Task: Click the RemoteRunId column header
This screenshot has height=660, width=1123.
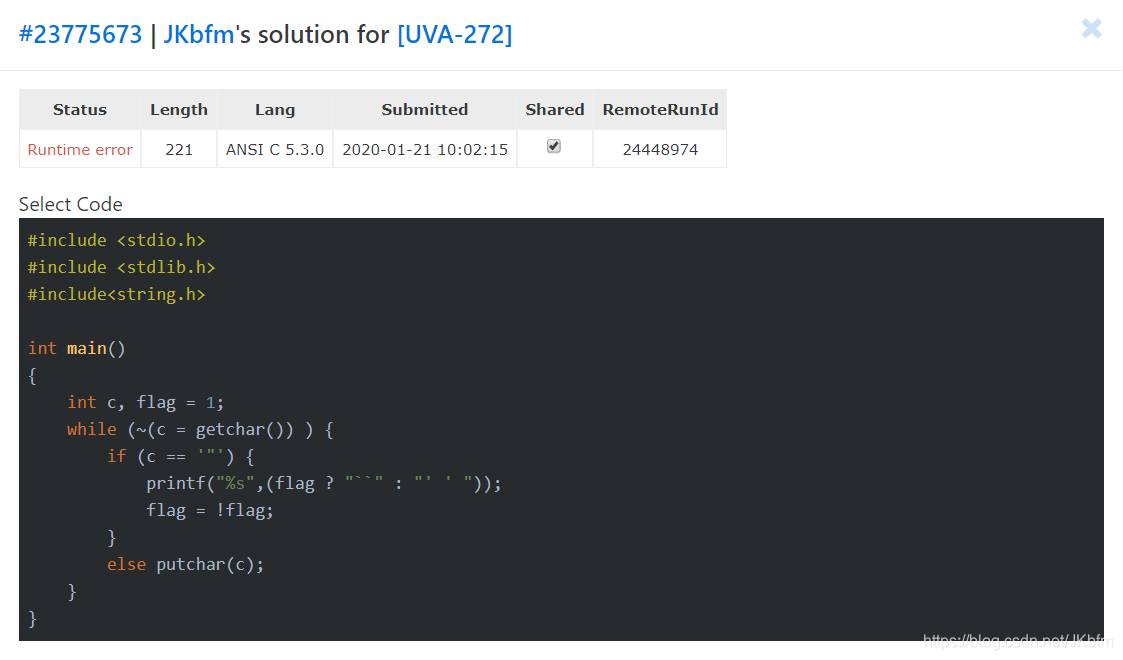Action: click(x=660, y=110)
